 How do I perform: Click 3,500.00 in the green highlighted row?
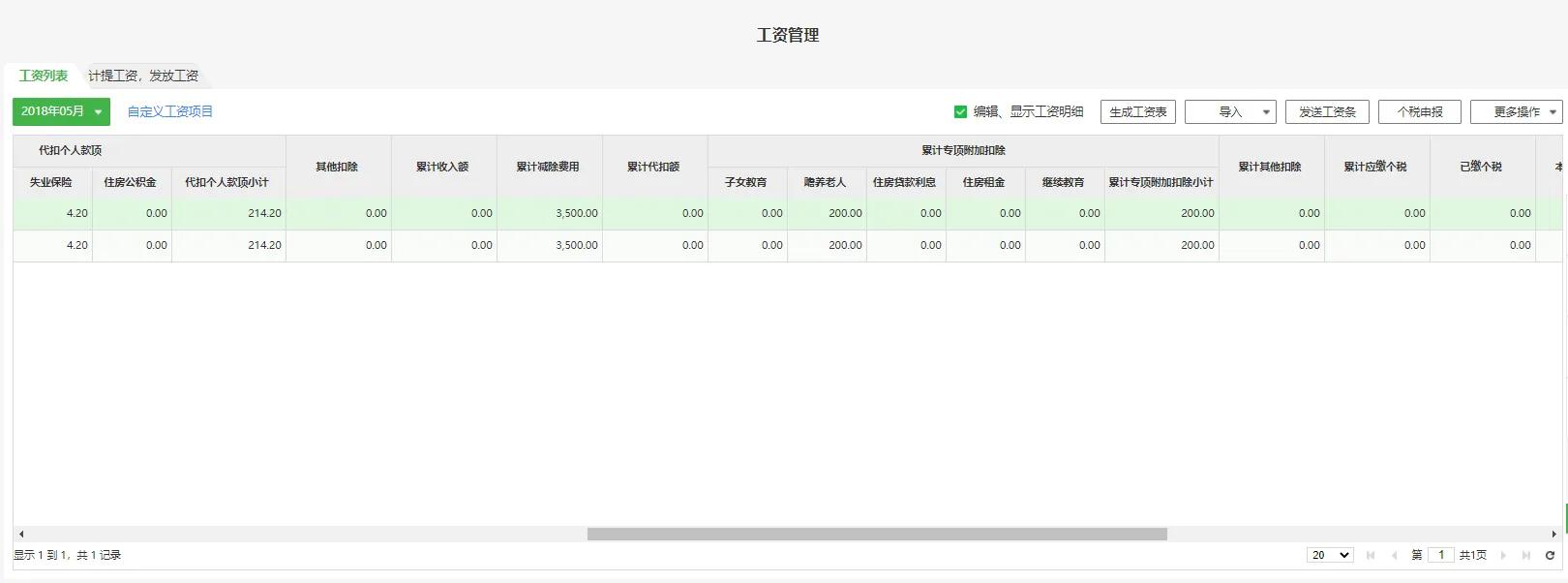tap(576, 213)
